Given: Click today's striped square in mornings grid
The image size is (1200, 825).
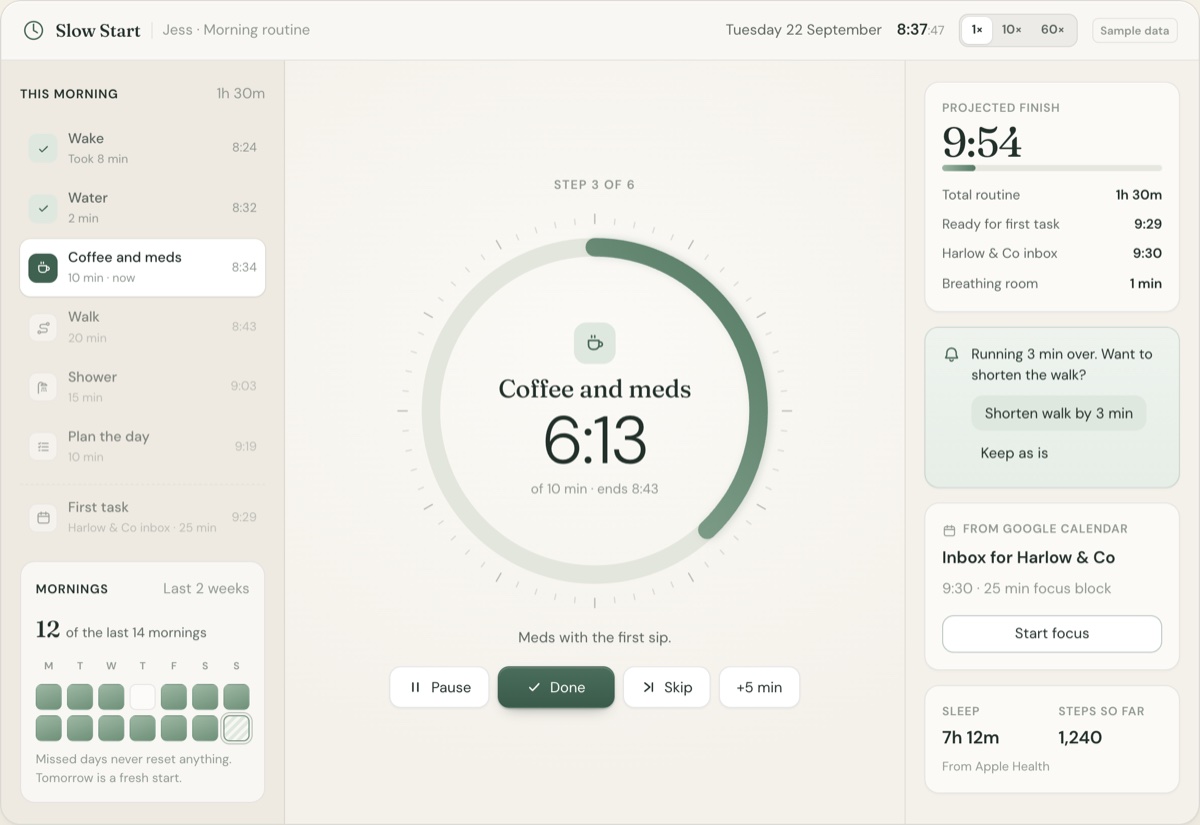Looking at the screenshot, I should 237,728.
